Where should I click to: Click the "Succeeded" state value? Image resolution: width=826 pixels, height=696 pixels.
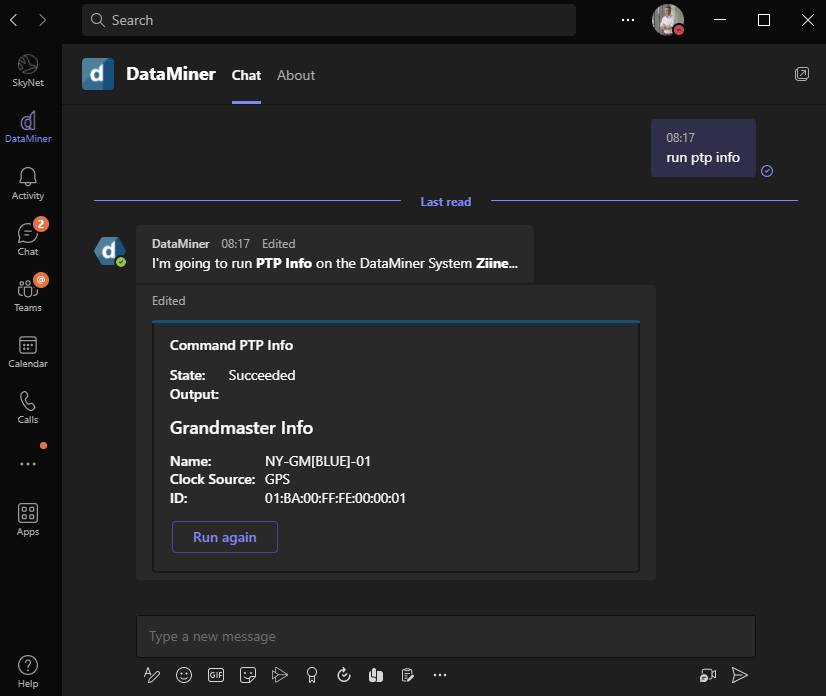coord(262,375)
